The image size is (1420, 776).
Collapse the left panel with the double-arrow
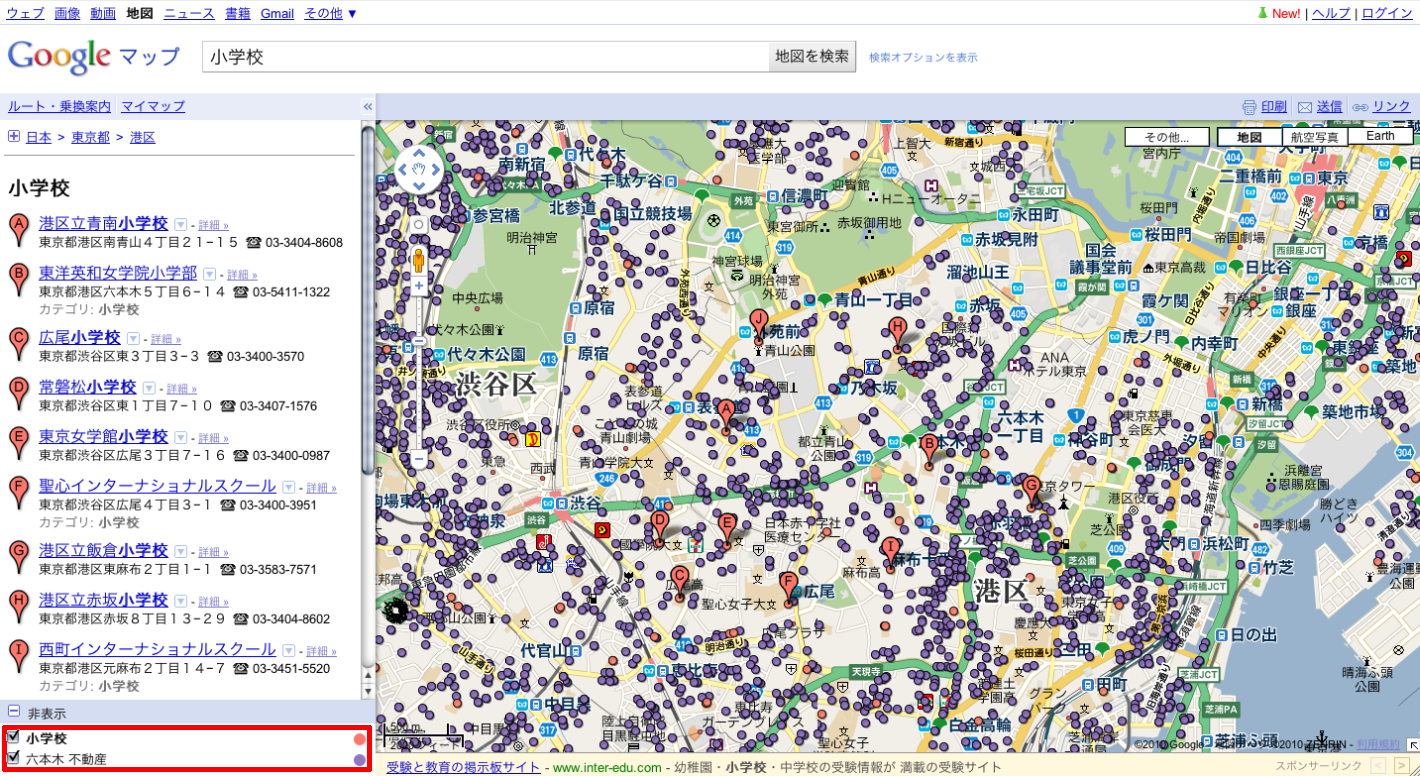pos(367,106)
